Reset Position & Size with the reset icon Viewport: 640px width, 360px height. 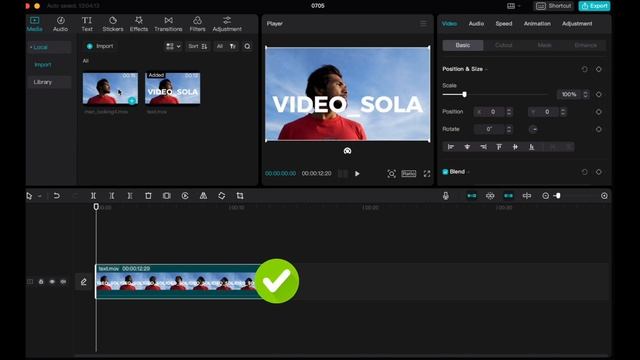click(x=584, y=69)
